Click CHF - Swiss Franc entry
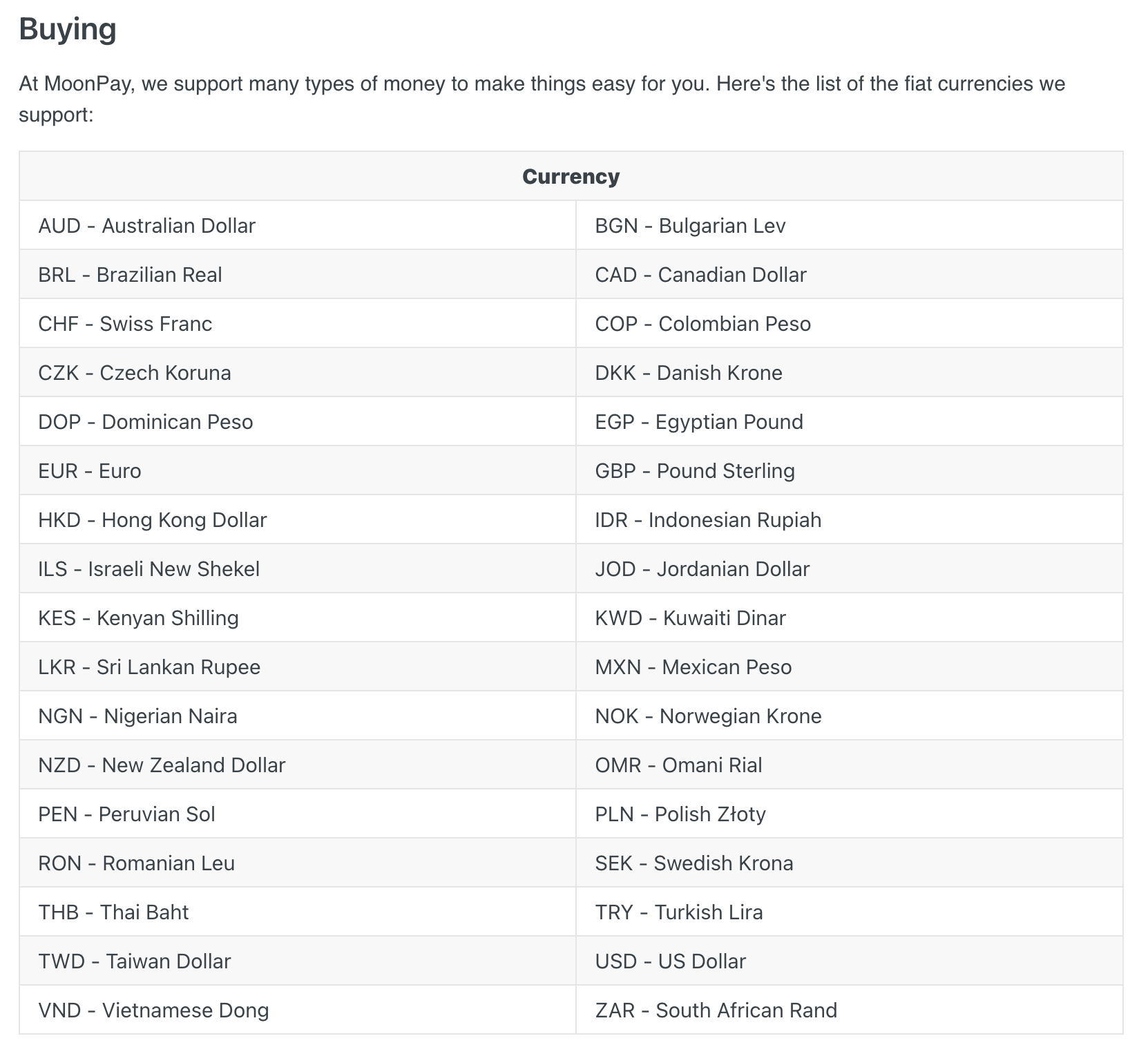This screenshot has width=1148, height=1054. click(x=297, y=323)
